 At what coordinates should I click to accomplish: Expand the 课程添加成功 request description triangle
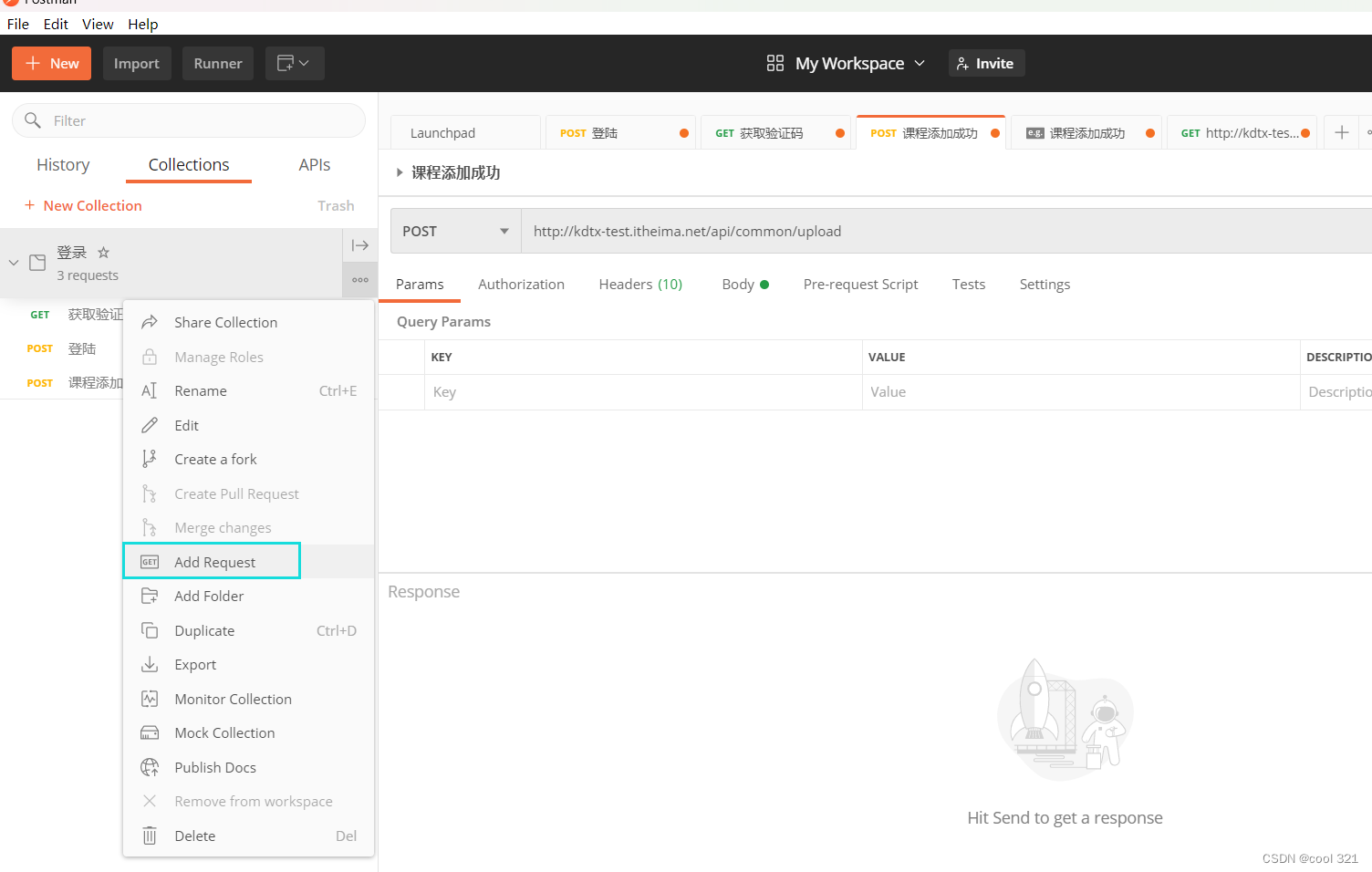tap(400, 172)
